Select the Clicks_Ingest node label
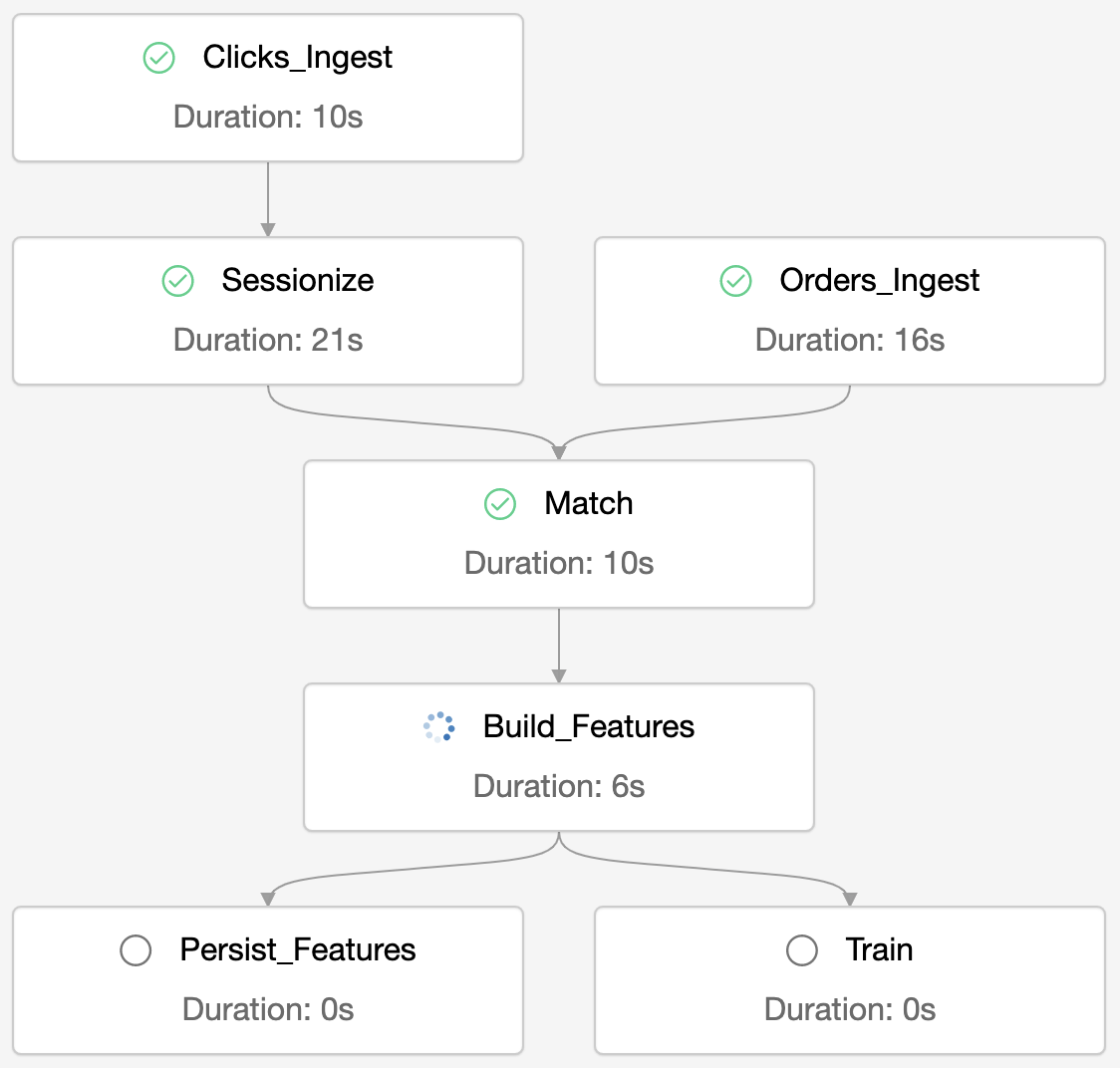The height and width of the screenshot is (1068, 1120). coord(297,58)
